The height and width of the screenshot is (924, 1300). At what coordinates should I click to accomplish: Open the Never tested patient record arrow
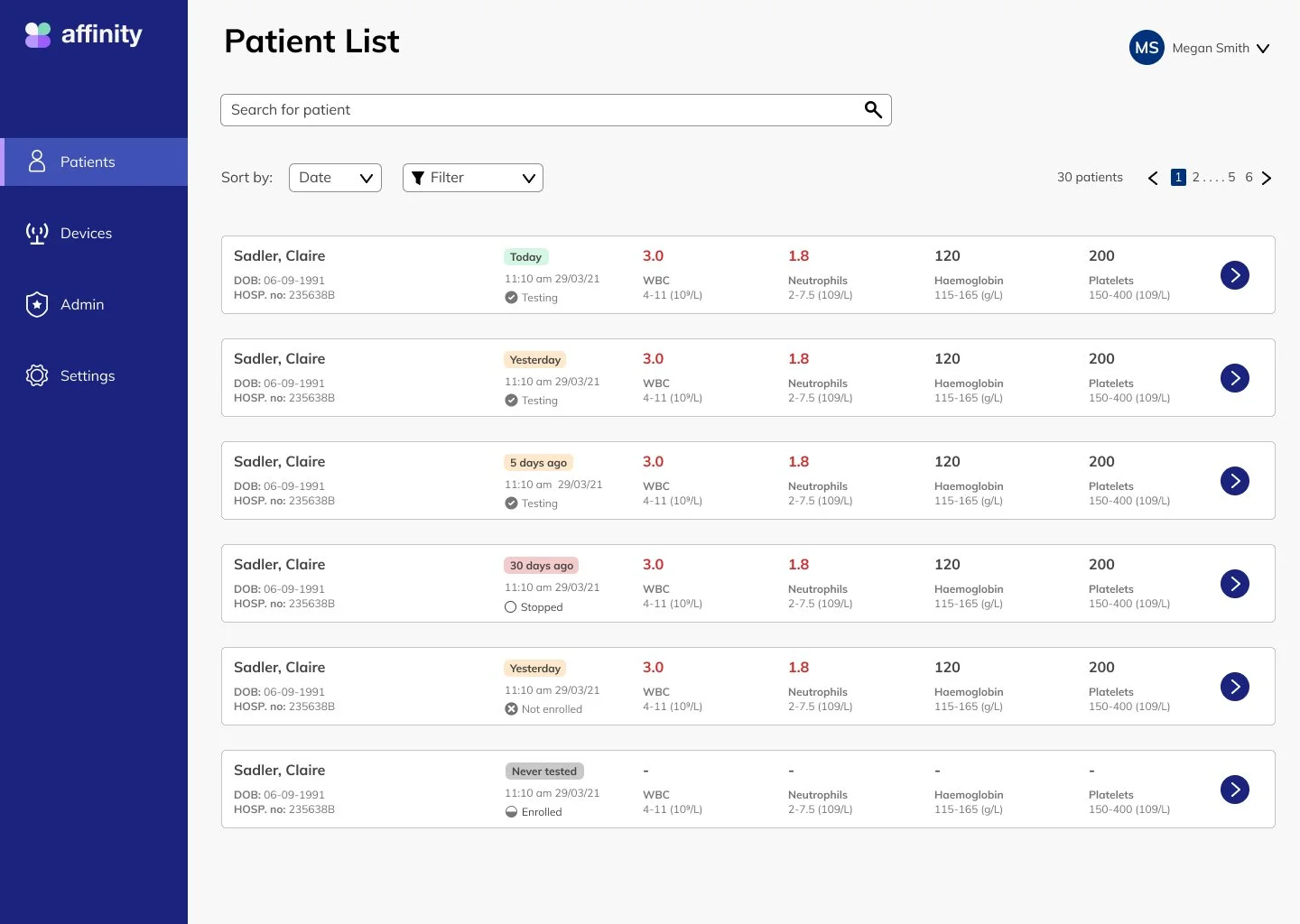point(1234,790)
